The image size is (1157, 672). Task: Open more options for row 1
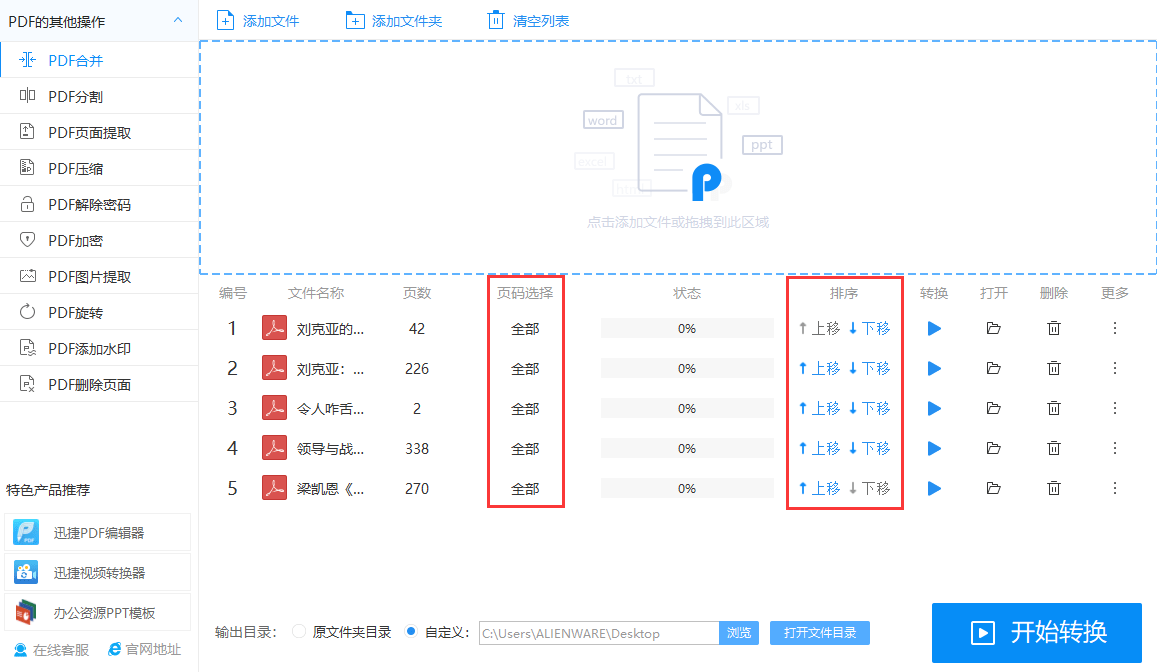(1115, 328)
